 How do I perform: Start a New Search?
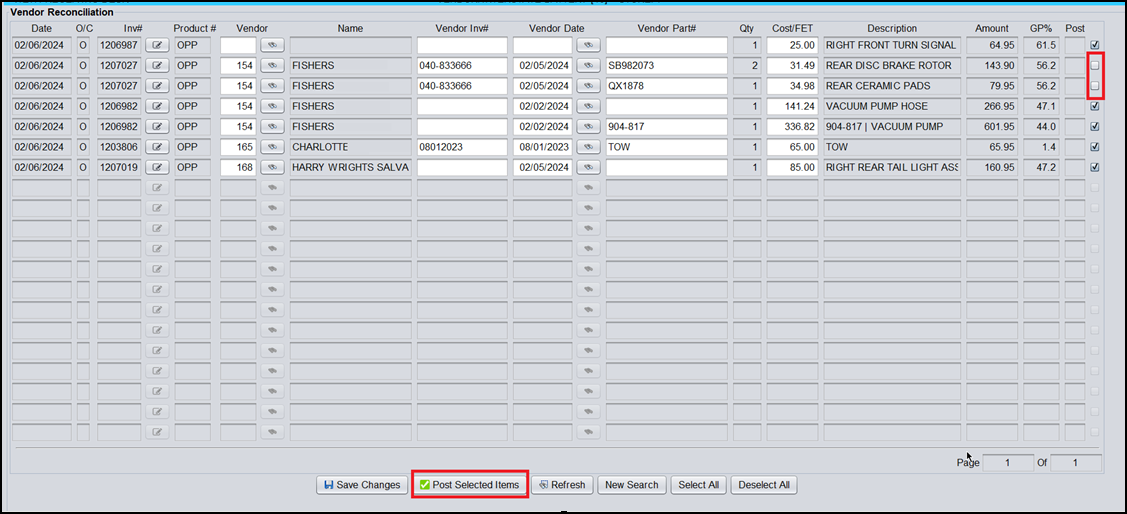pyautogui.click(x=631, y=485)
